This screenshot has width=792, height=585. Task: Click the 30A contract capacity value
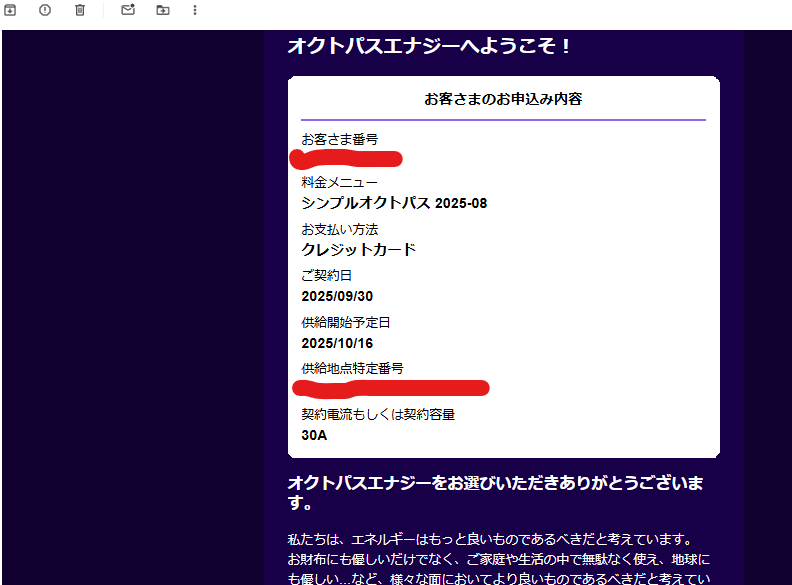point(314,435)
